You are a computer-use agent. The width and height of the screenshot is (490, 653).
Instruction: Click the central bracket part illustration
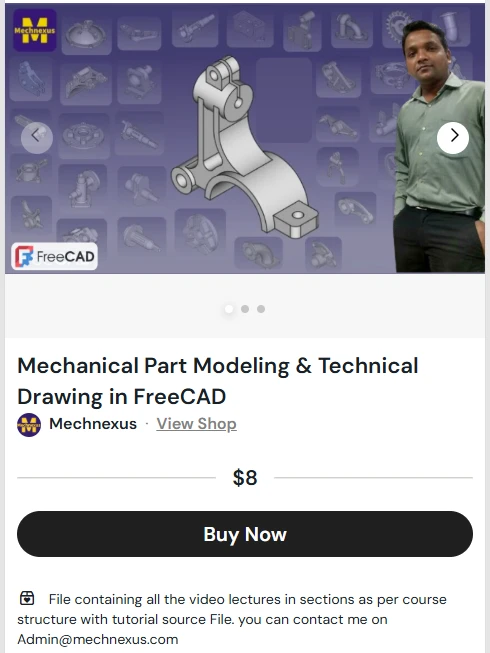tap(243, 147)
